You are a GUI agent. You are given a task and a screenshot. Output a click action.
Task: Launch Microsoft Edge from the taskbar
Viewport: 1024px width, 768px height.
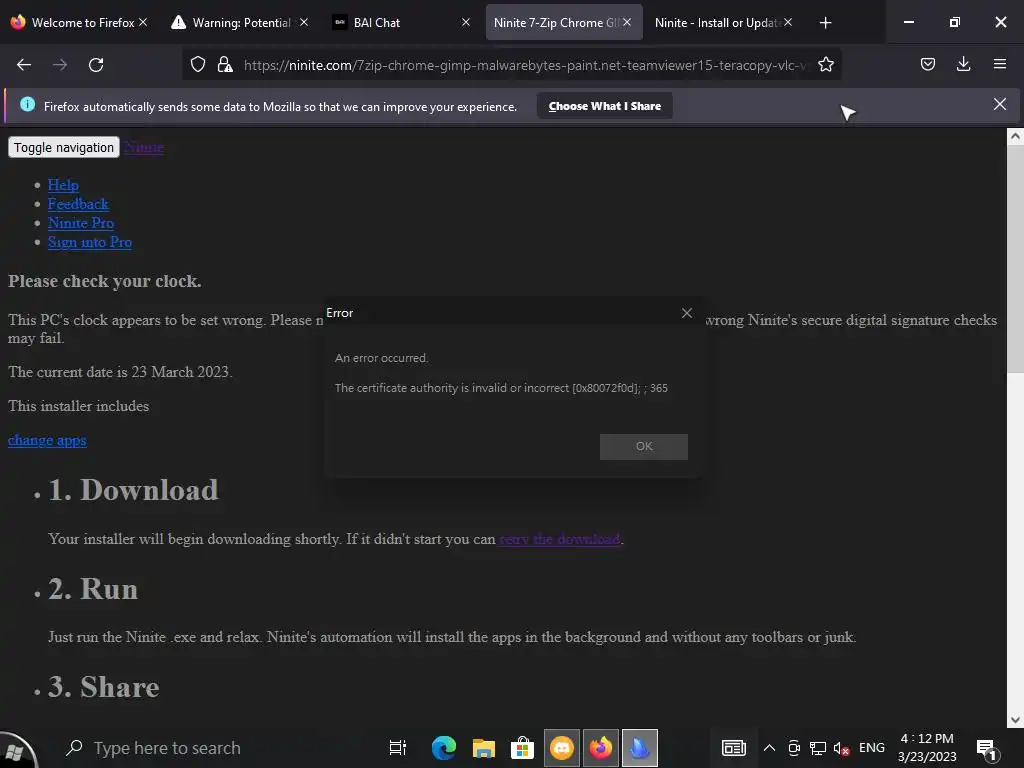point(444,748)
